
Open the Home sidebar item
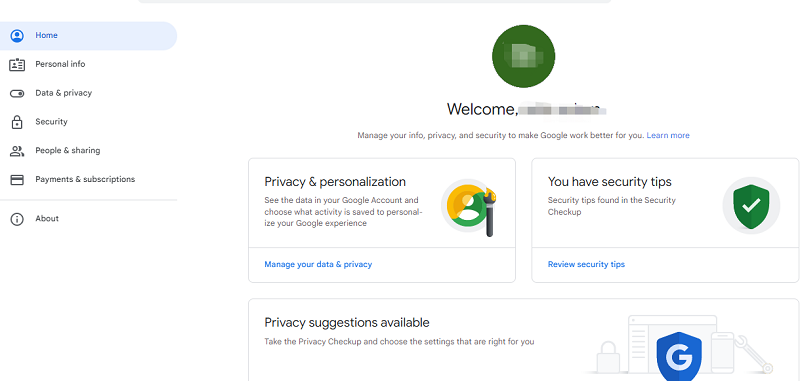point(88,36)
